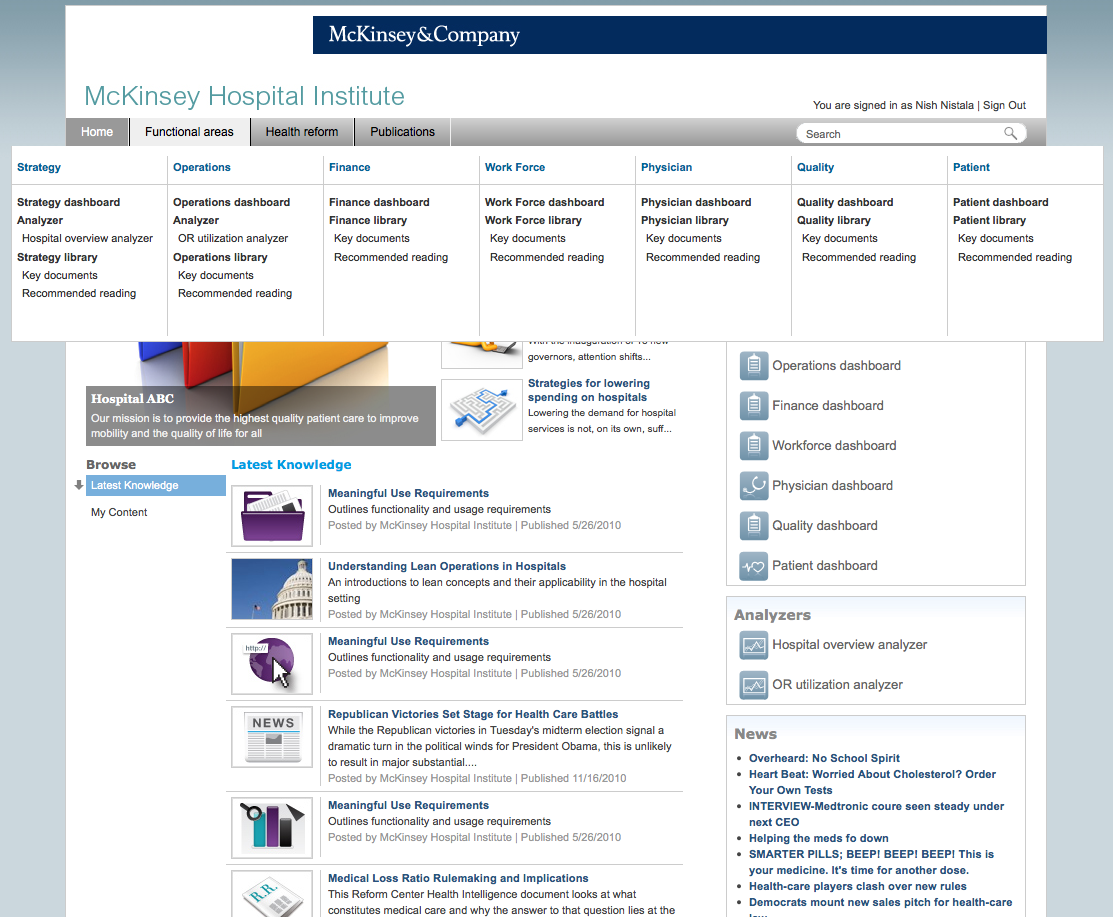The height and width of the screenshot is (917, 1113).
Task: Read Health-care players clash over new rules
Action: 857,886
